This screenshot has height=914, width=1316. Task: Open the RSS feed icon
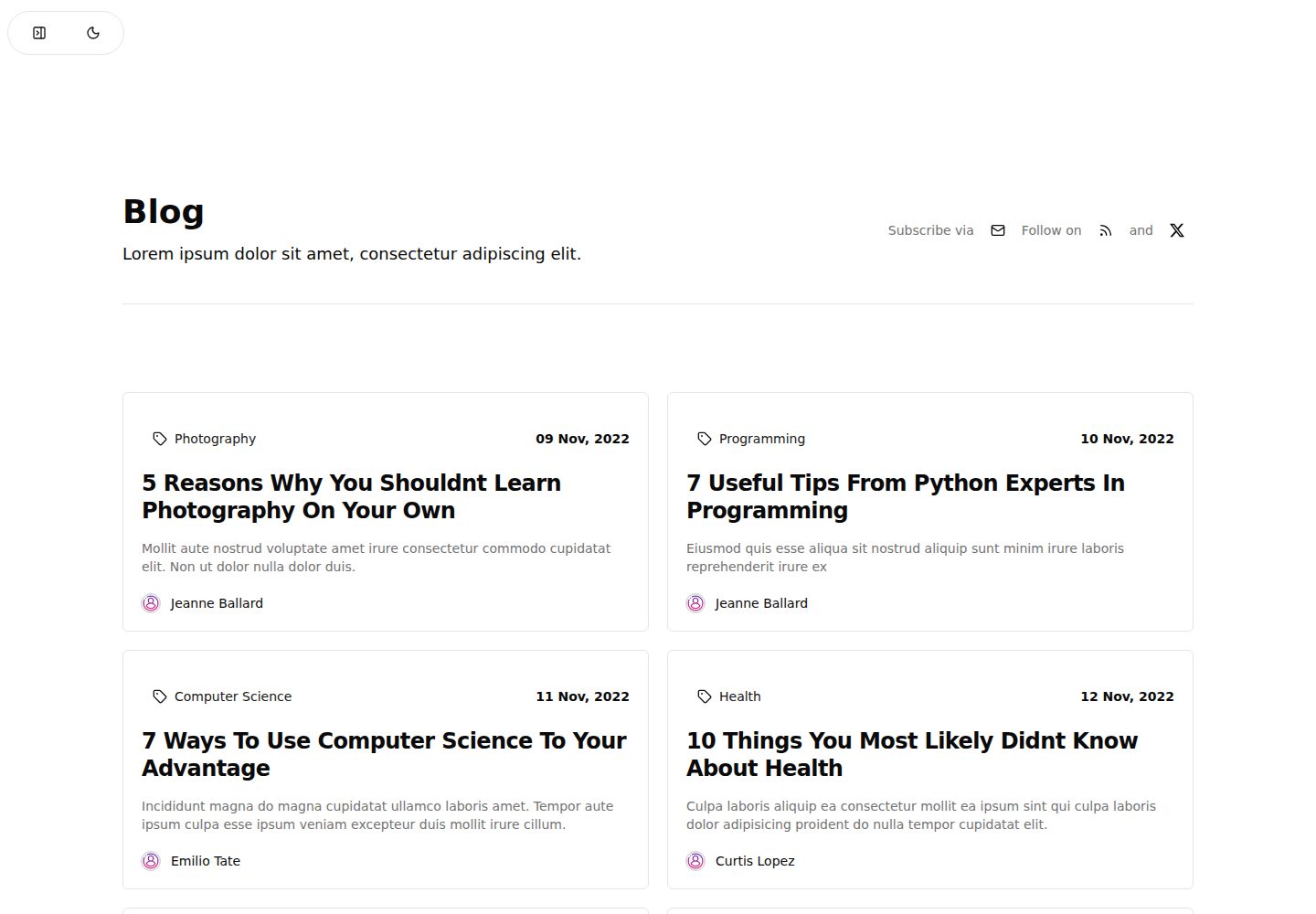click(1106, 230)
